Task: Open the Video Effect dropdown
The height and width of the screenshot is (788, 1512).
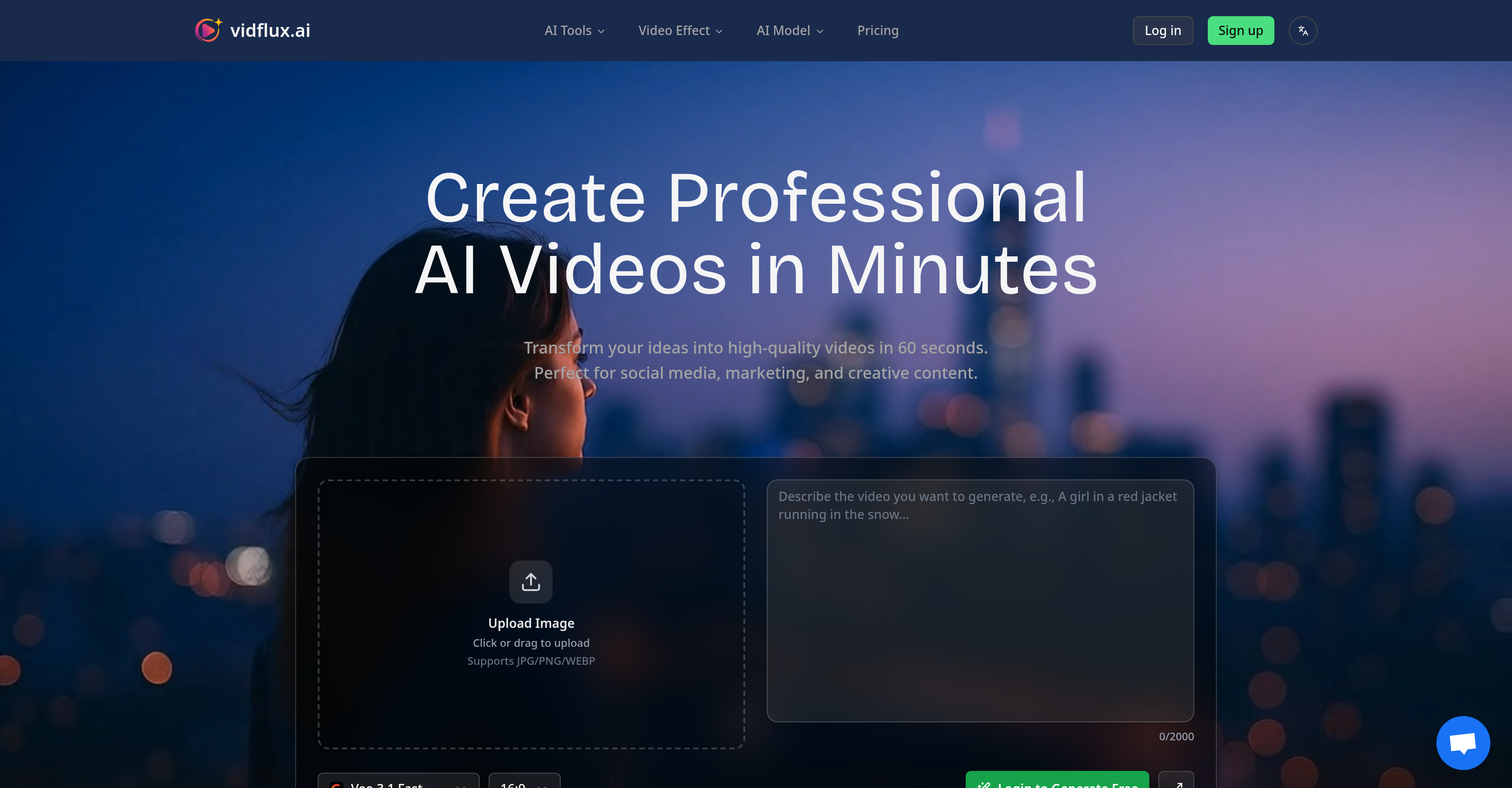Action: [x=679, y=30]
